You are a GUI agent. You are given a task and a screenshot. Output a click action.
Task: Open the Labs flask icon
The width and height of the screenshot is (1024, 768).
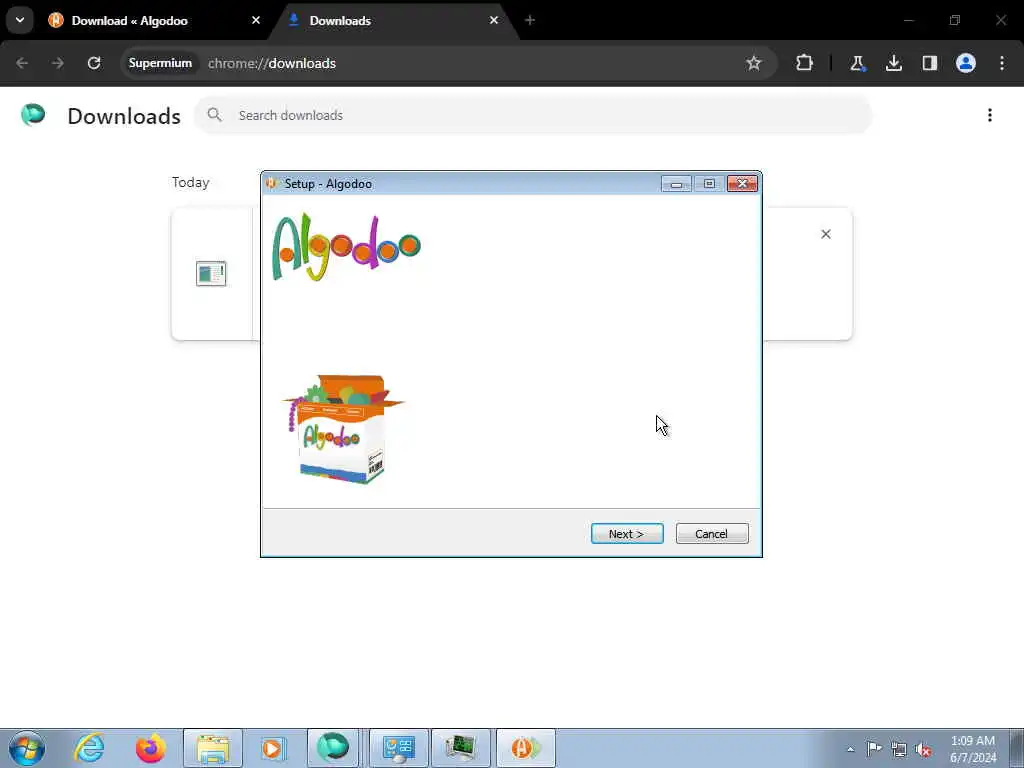click(x=857, y=63)
